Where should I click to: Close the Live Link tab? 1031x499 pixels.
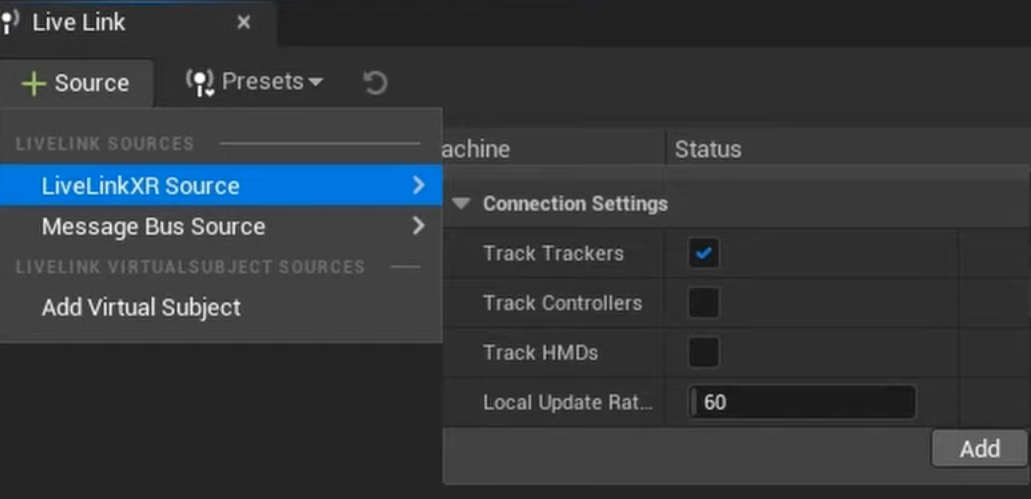click(x=243, y=22)
